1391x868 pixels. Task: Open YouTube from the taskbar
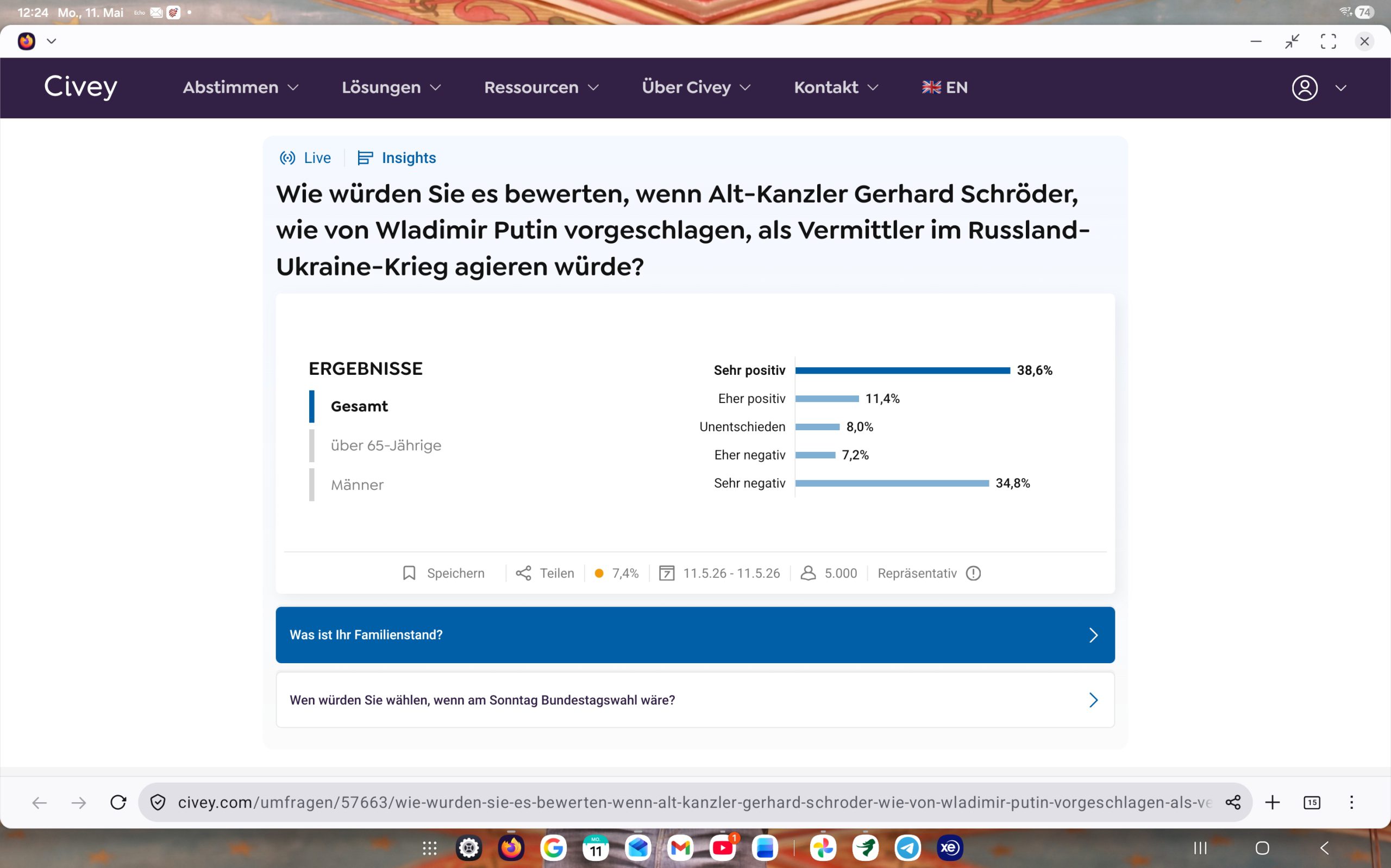point(723,848)
